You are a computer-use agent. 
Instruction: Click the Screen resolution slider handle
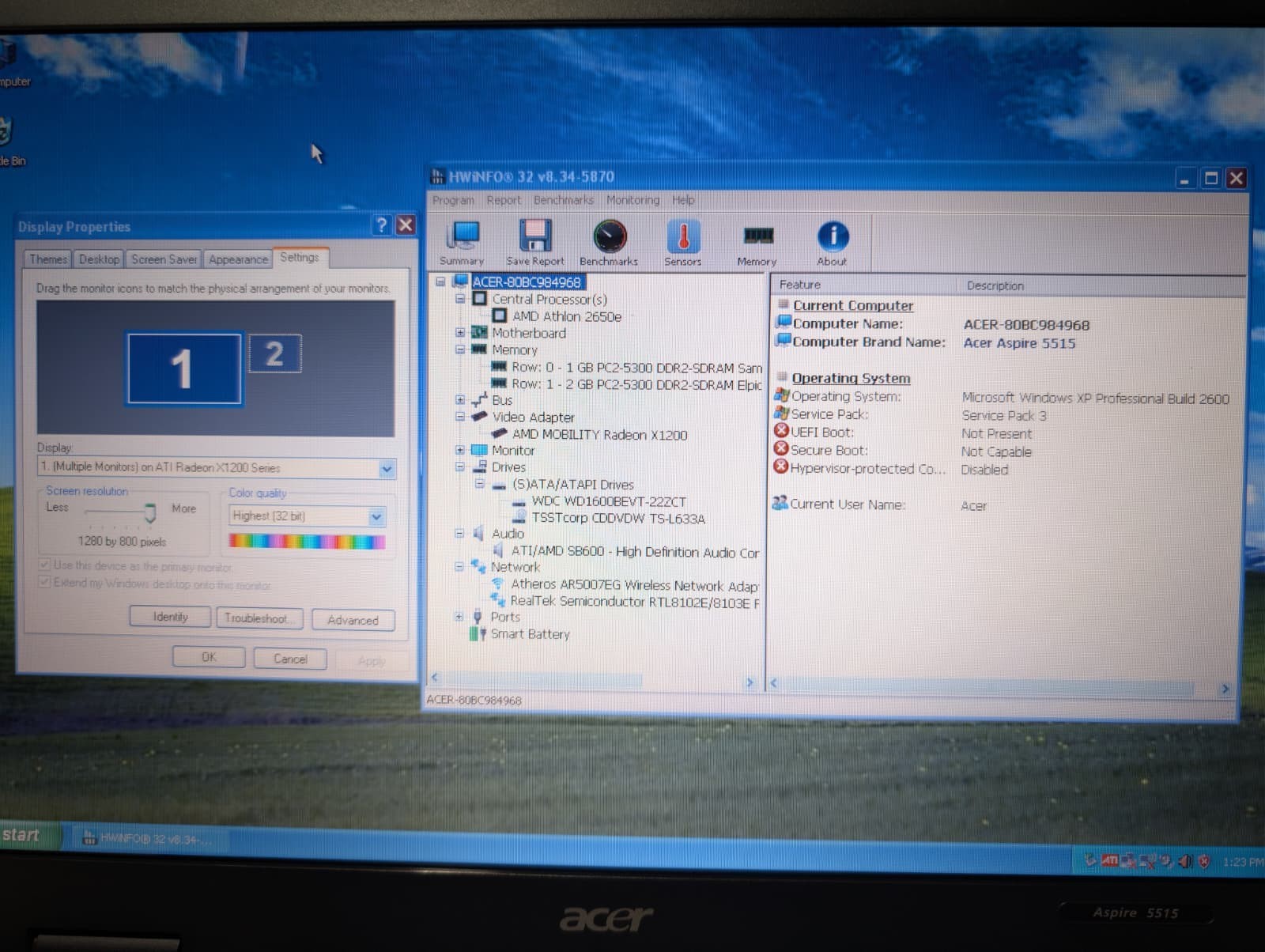point(150,513)
